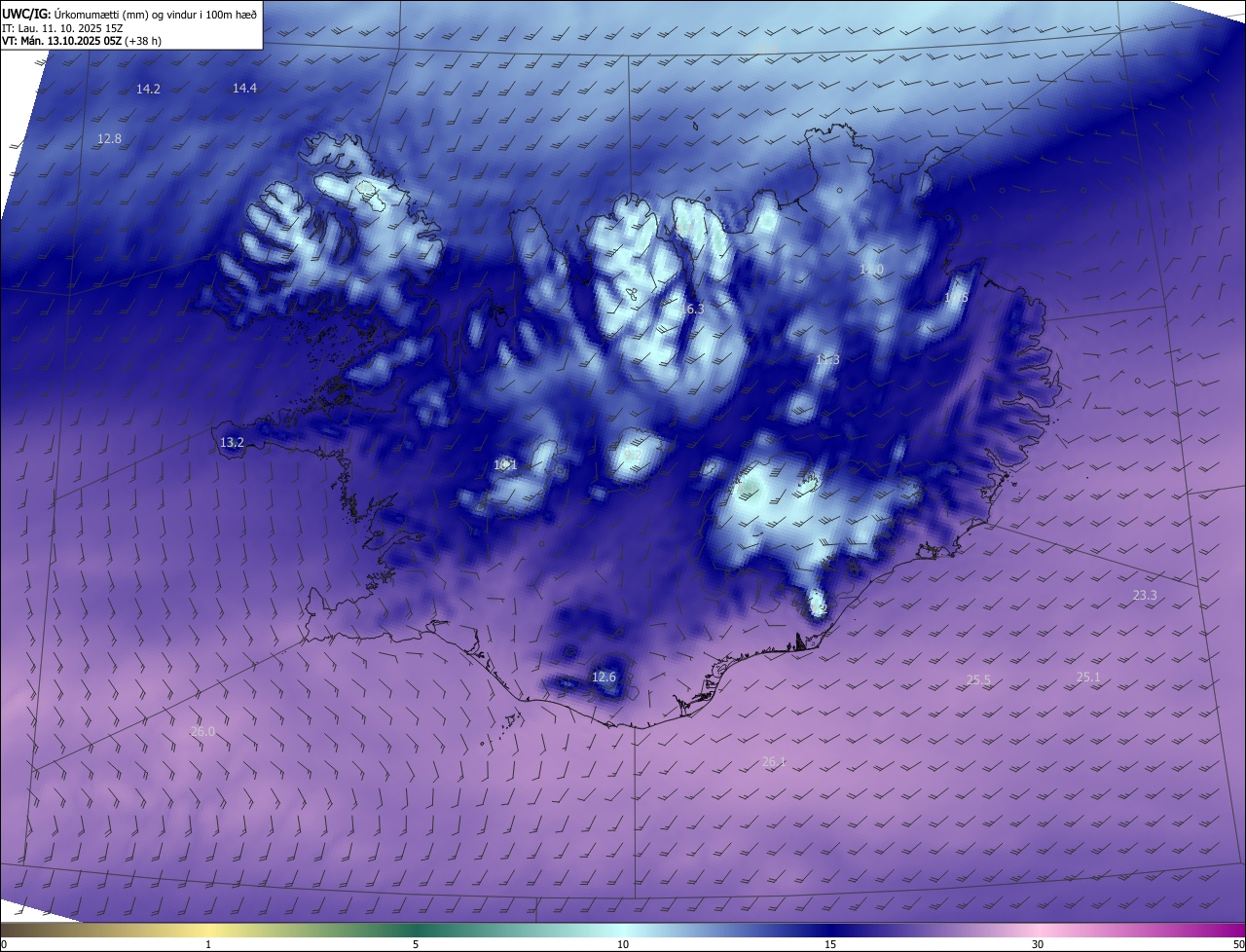The height and width of the screenshot is (952, 1246).
Task: Click the 26.1 value on the map
Action: click(x=774, y=761)
